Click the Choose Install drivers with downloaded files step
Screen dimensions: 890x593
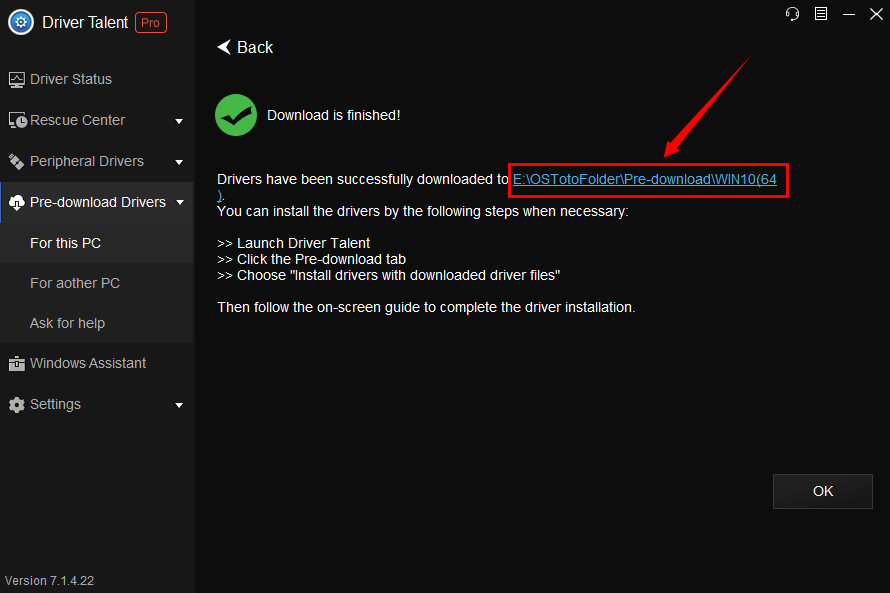[389, 275]
